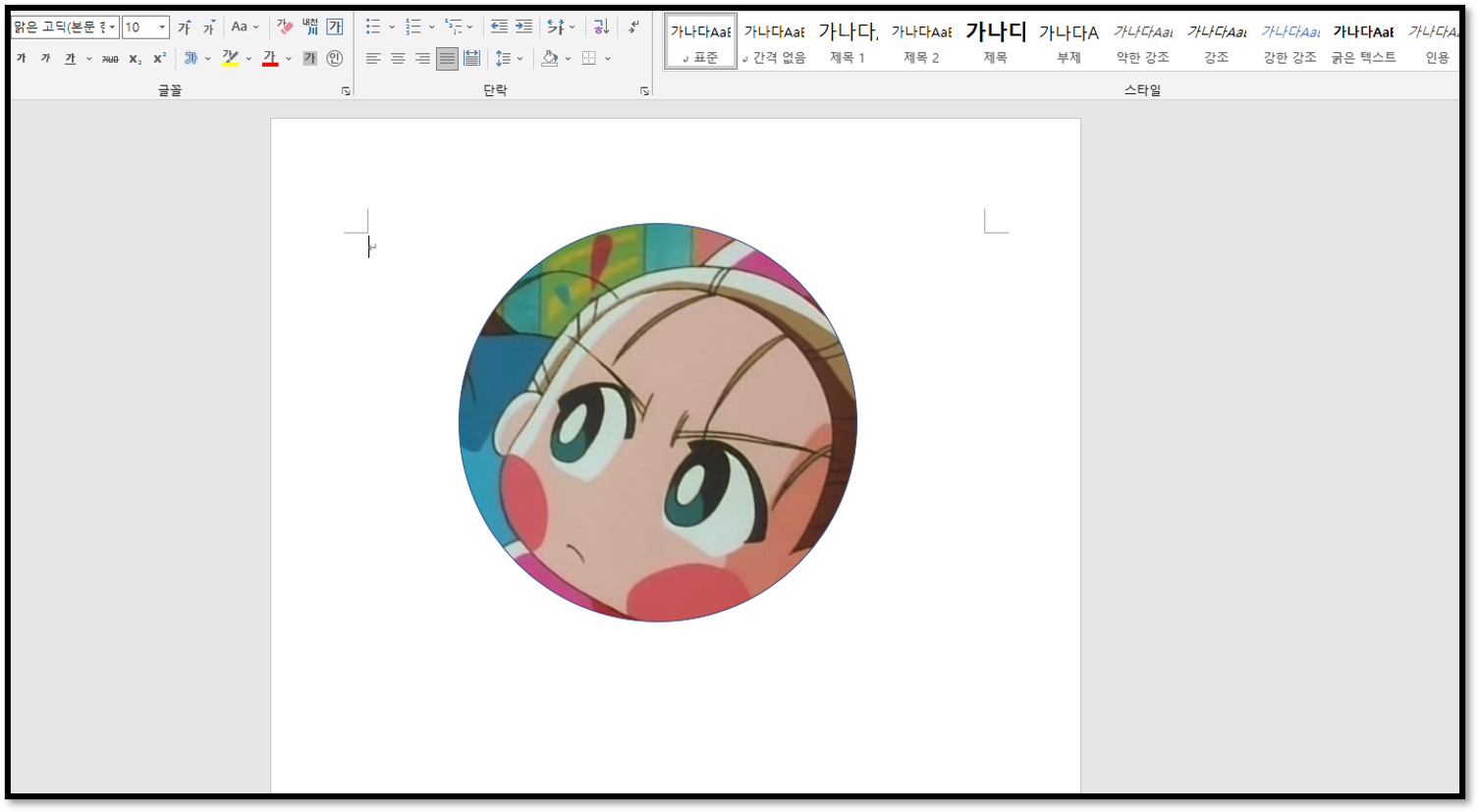Insert an enclosed character with the circle icon
Screen dimensions: 1478x812
[x=335, y=59]
